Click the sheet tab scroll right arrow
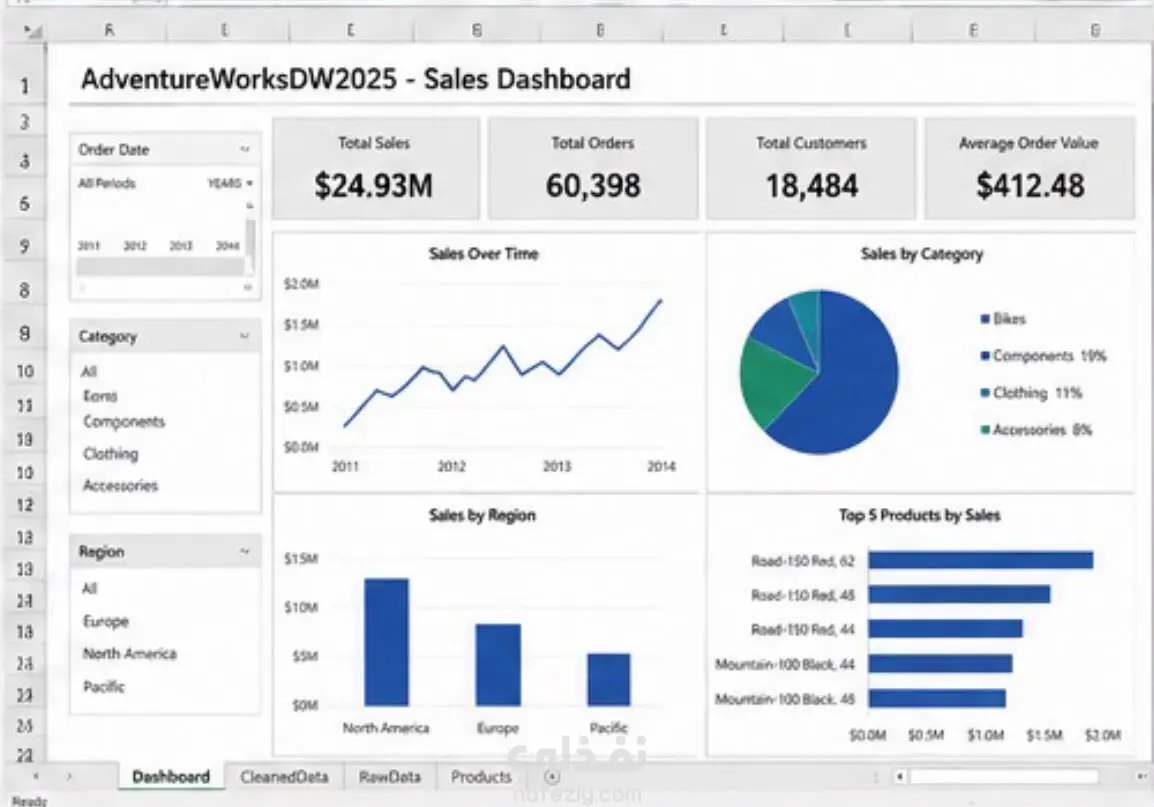 69,776
